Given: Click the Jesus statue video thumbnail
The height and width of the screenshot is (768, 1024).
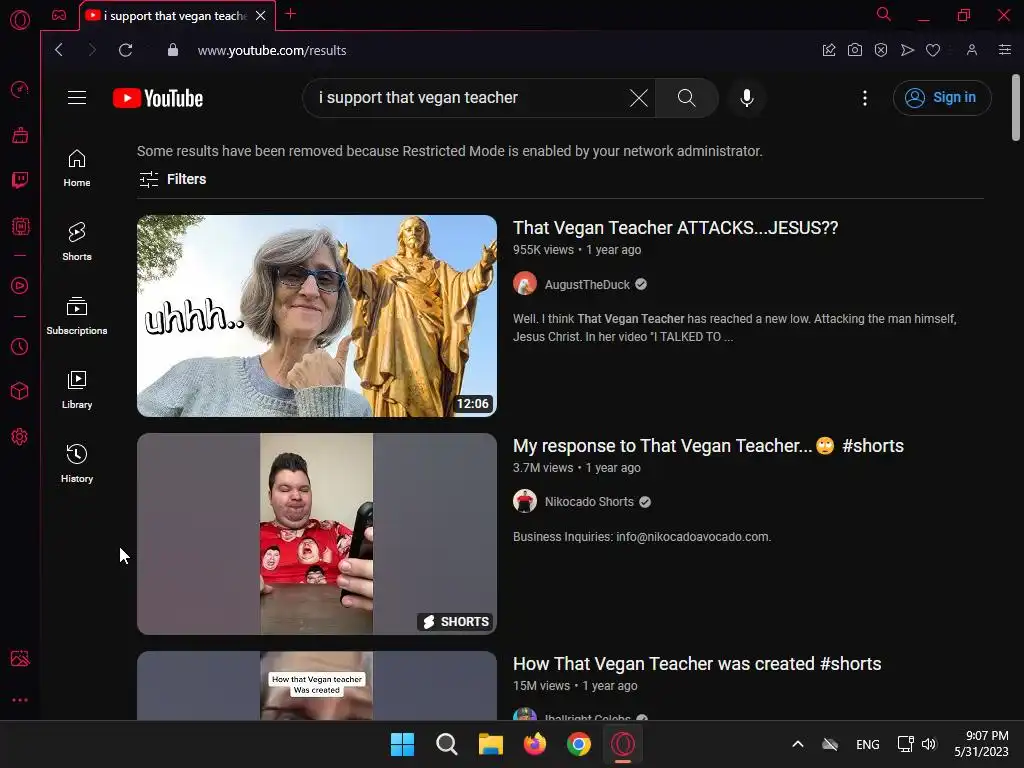Looking at the screenshot, I should 317,316.
